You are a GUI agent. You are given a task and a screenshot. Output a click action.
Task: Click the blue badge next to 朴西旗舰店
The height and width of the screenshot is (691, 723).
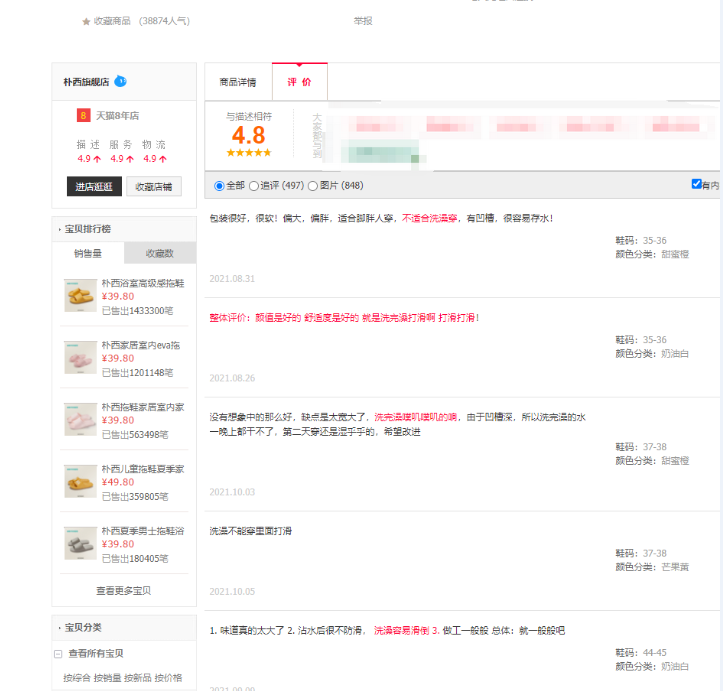tap(120, 82)
